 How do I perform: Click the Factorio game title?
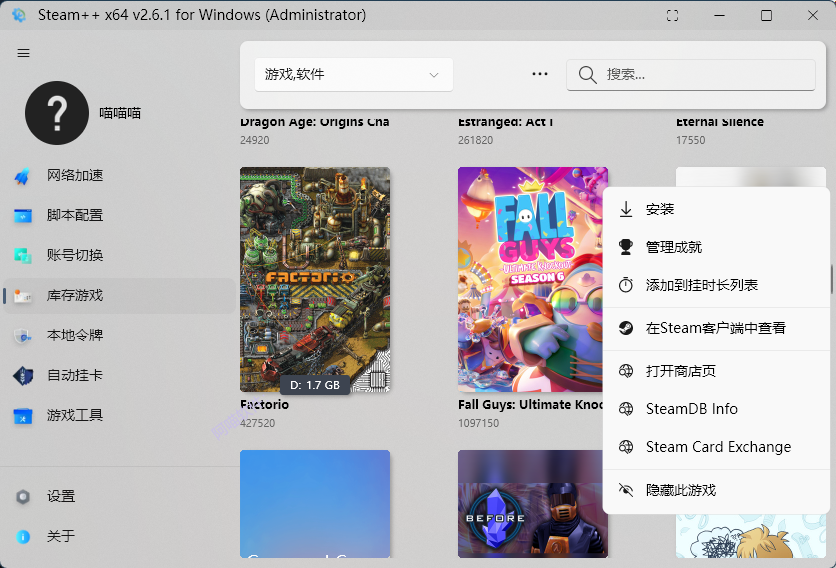pyautogui.click(x=264, y=405)
